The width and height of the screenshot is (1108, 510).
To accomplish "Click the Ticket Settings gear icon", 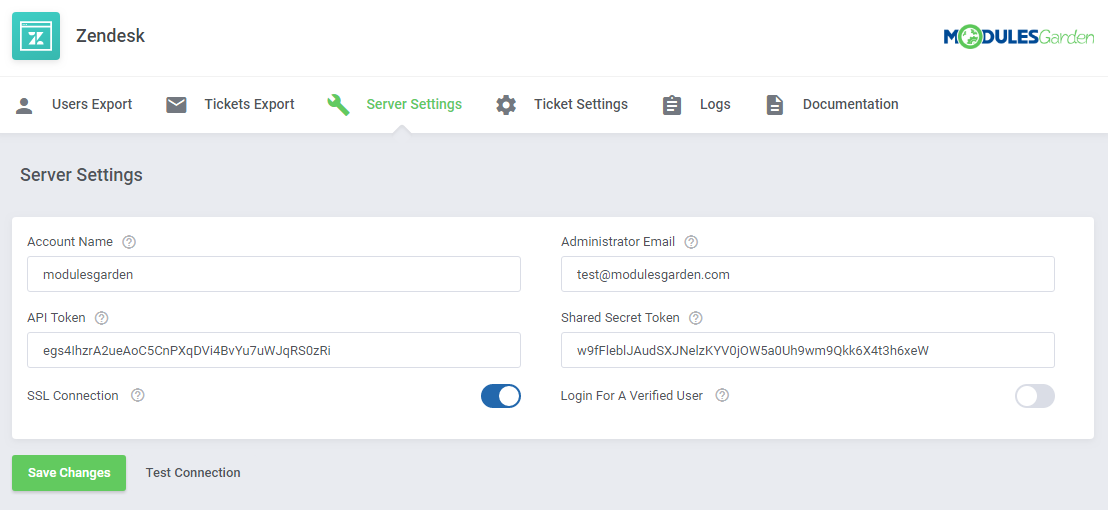I will coord(507,105).
